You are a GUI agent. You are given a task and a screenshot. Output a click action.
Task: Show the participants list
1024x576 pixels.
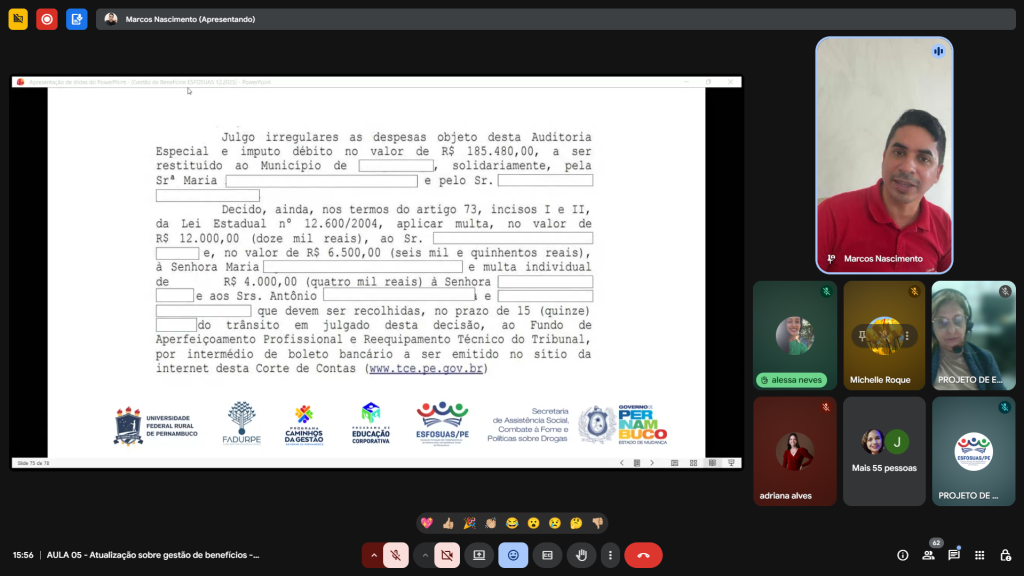(x=928, y=555)
